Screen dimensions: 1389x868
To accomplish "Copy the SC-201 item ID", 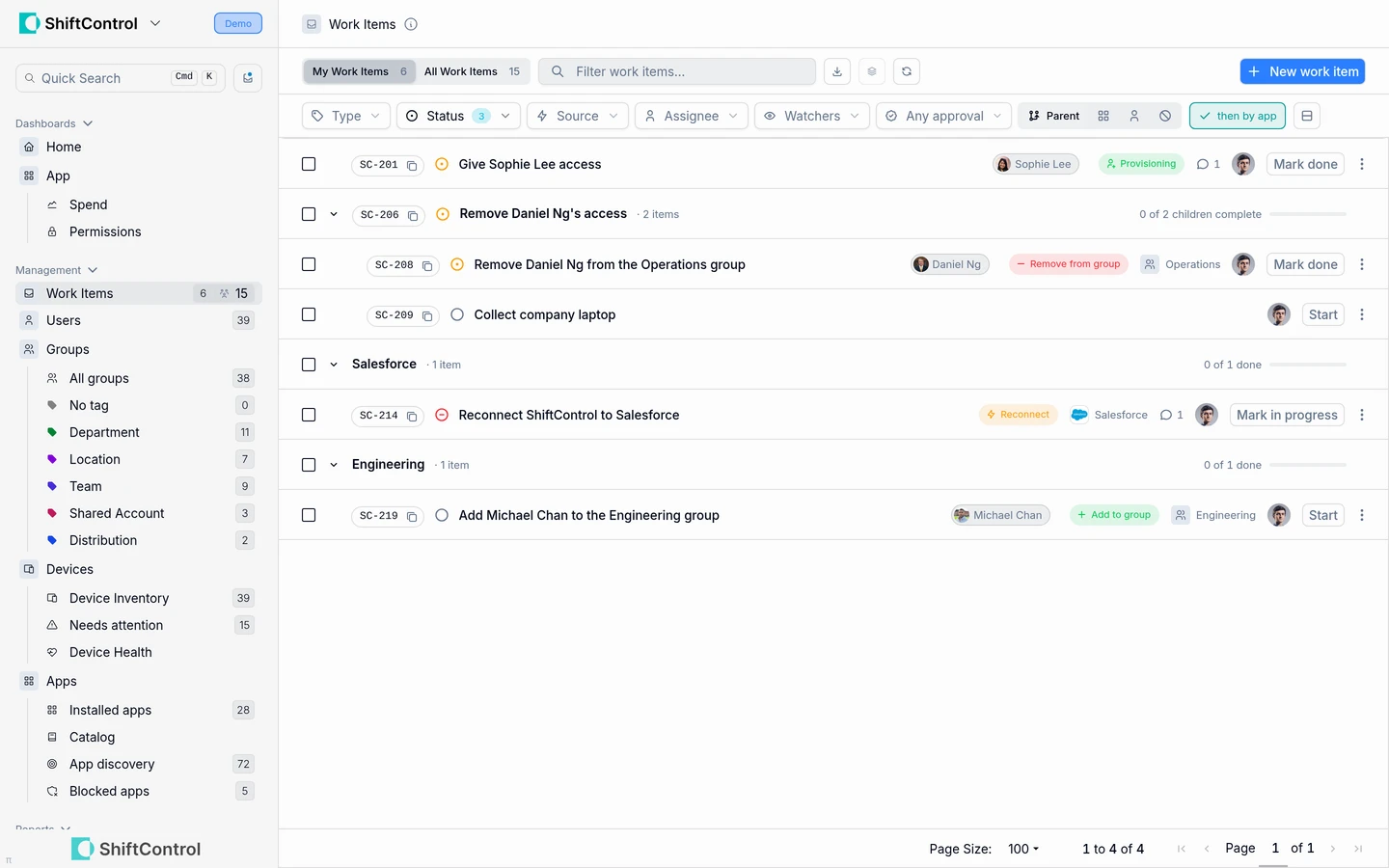I will pyautogui.click(x=412, y=165).
